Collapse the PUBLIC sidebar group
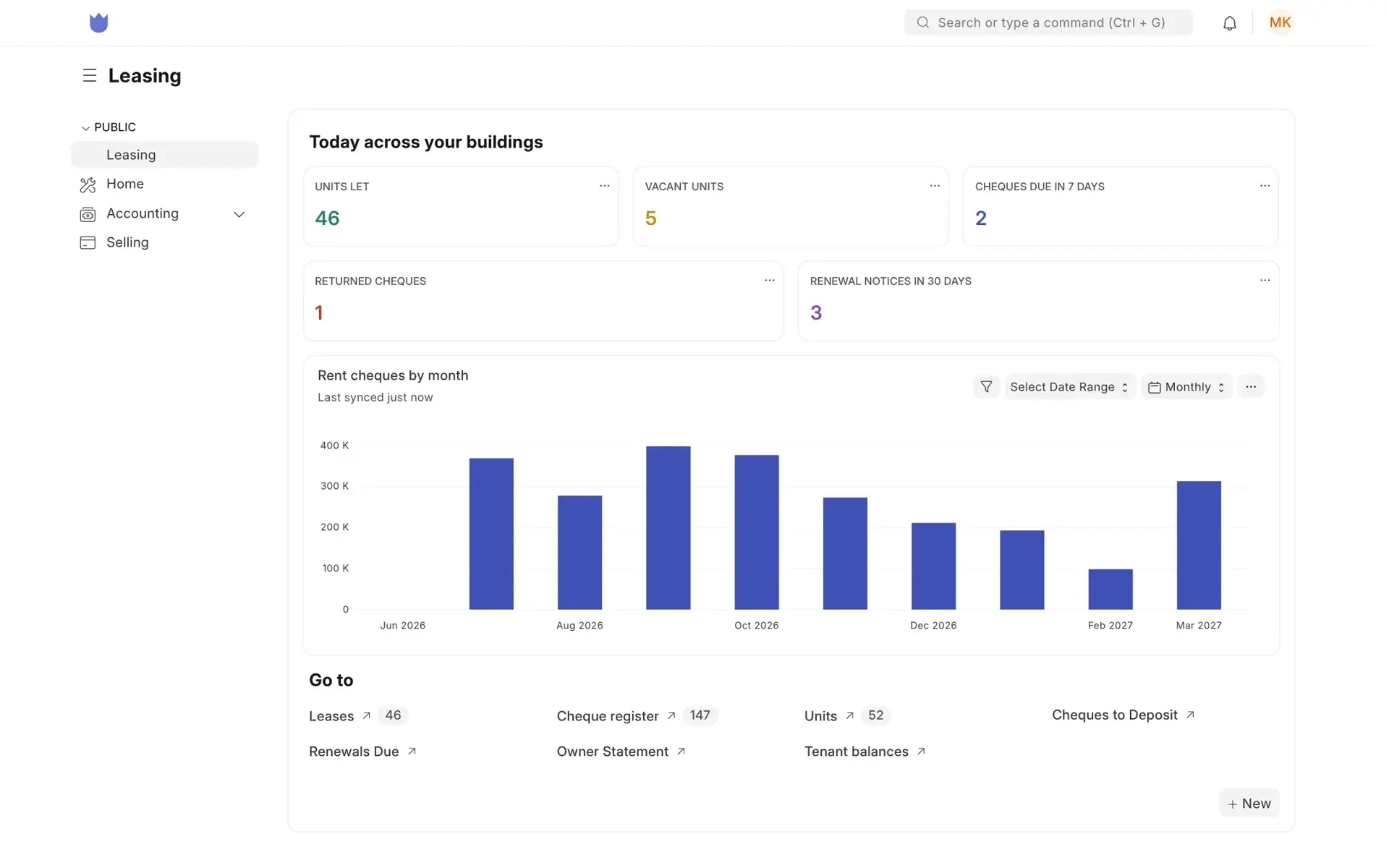 click(x=109, y=127)
